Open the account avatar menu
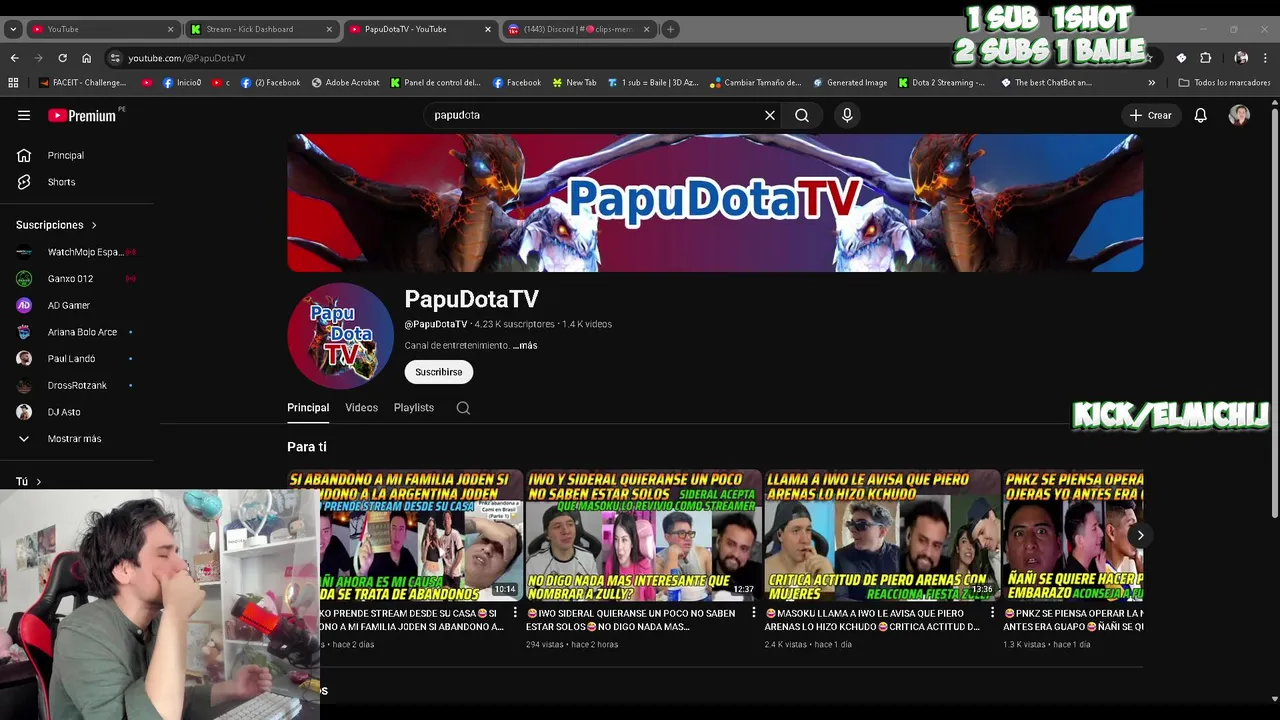 point(1240,115)
